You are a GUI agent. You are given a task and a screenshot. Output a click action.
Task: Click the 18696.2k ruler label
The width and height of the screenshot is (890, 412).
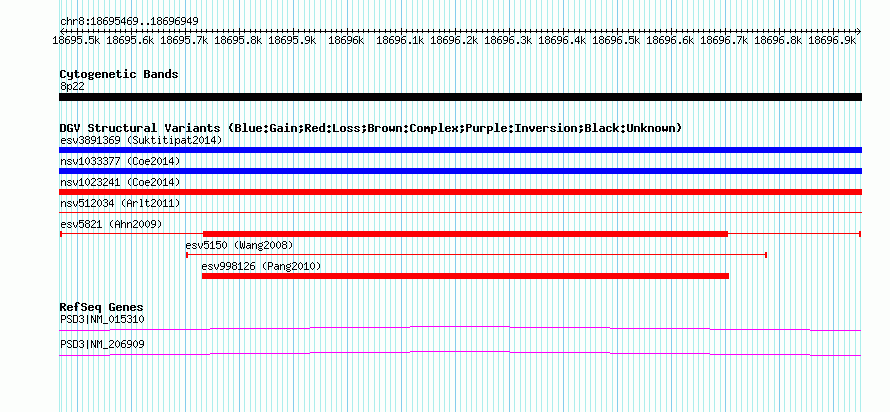coord(454,41)
